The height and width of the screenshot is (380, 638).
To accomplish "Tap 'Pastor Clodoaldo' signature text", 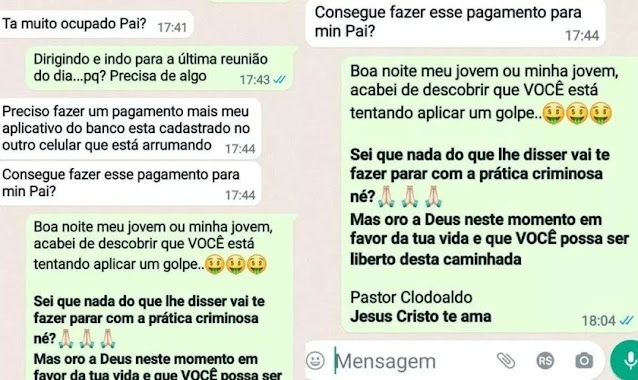I will click(411, 297).
